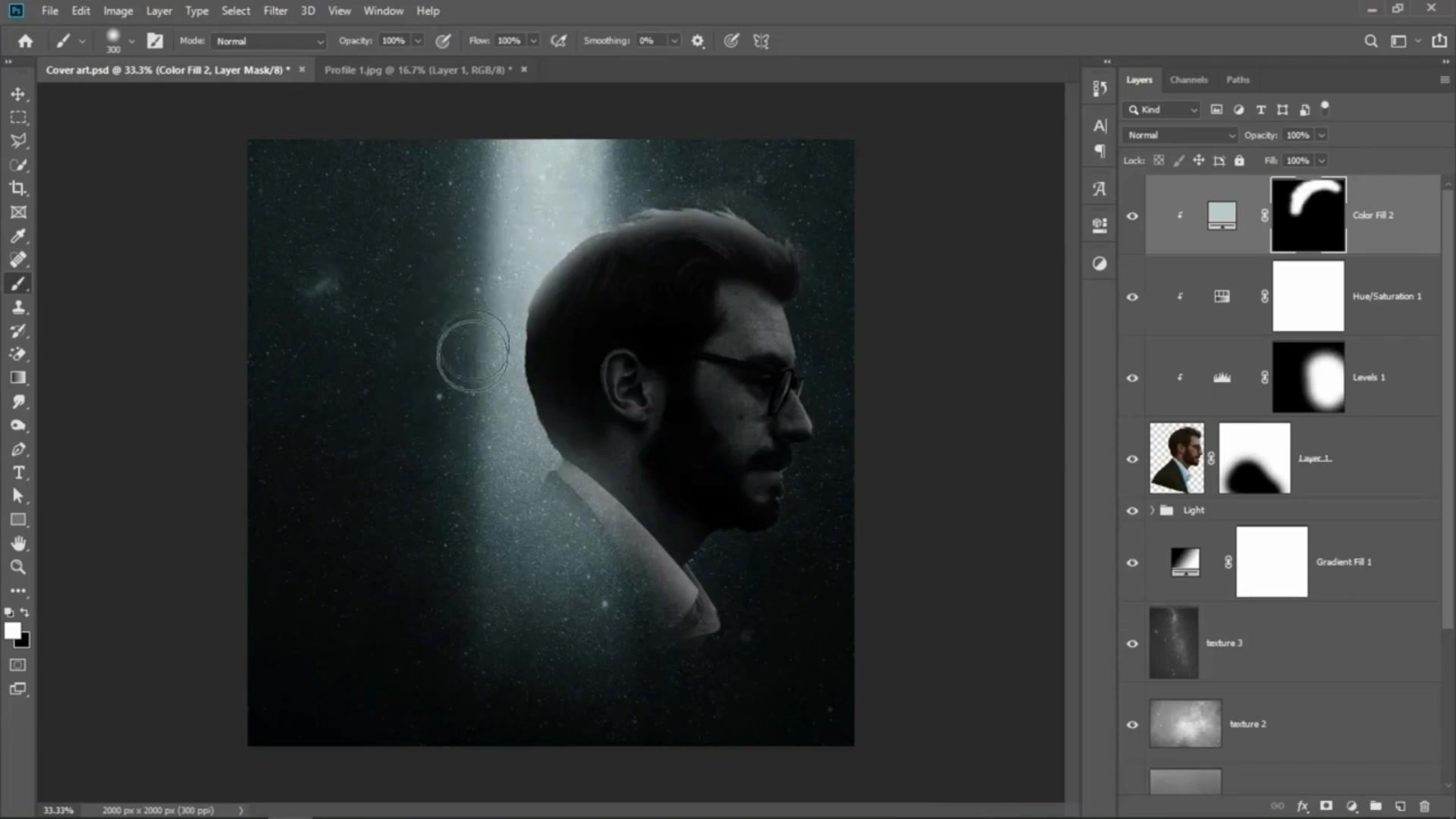Open the Flow dropdown arrow
Image resolution: width=1456 pixels, height=819 pixels.
[x=534, y=41]
